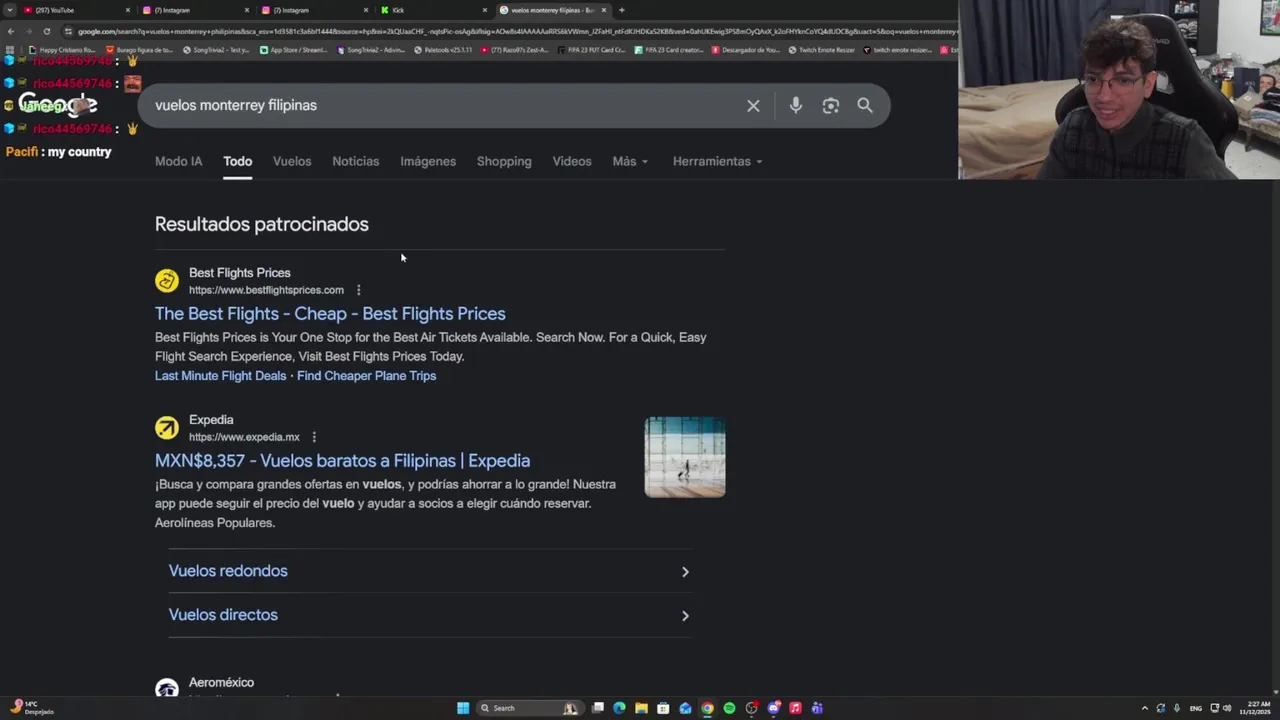Switch to the Shopping tab

504,161
